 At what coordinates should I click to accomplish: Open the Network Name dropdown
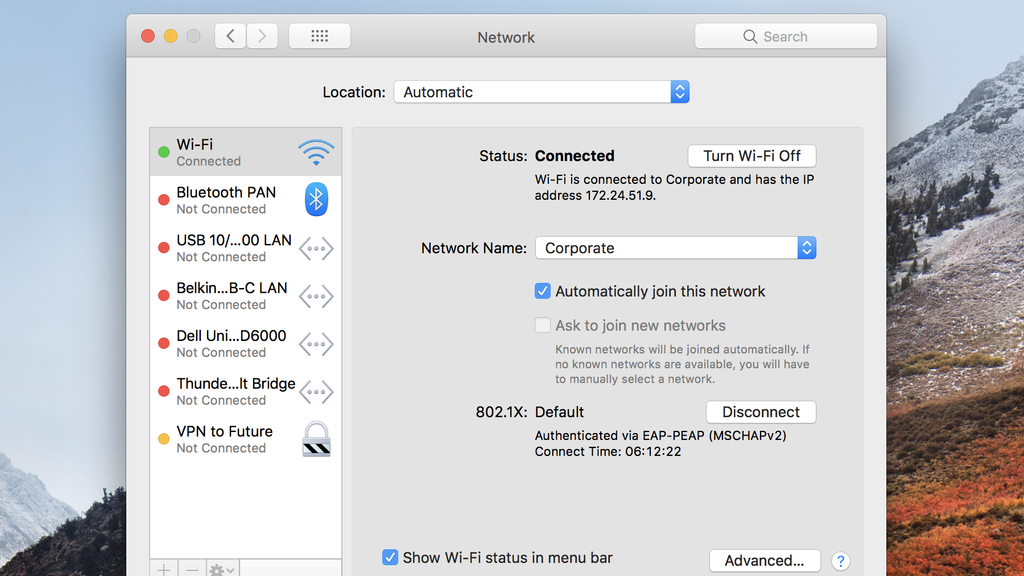click(806, 248)
